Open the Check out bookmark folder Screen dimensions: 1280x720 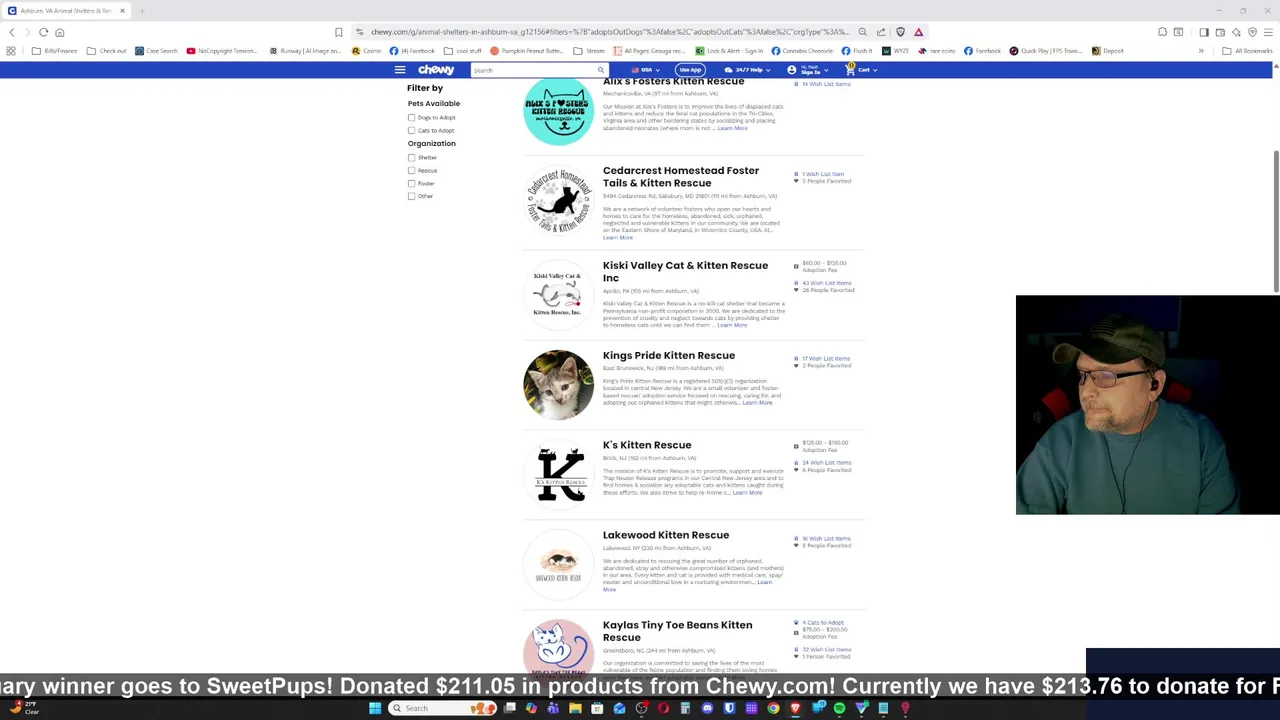[x=107, y=51]
